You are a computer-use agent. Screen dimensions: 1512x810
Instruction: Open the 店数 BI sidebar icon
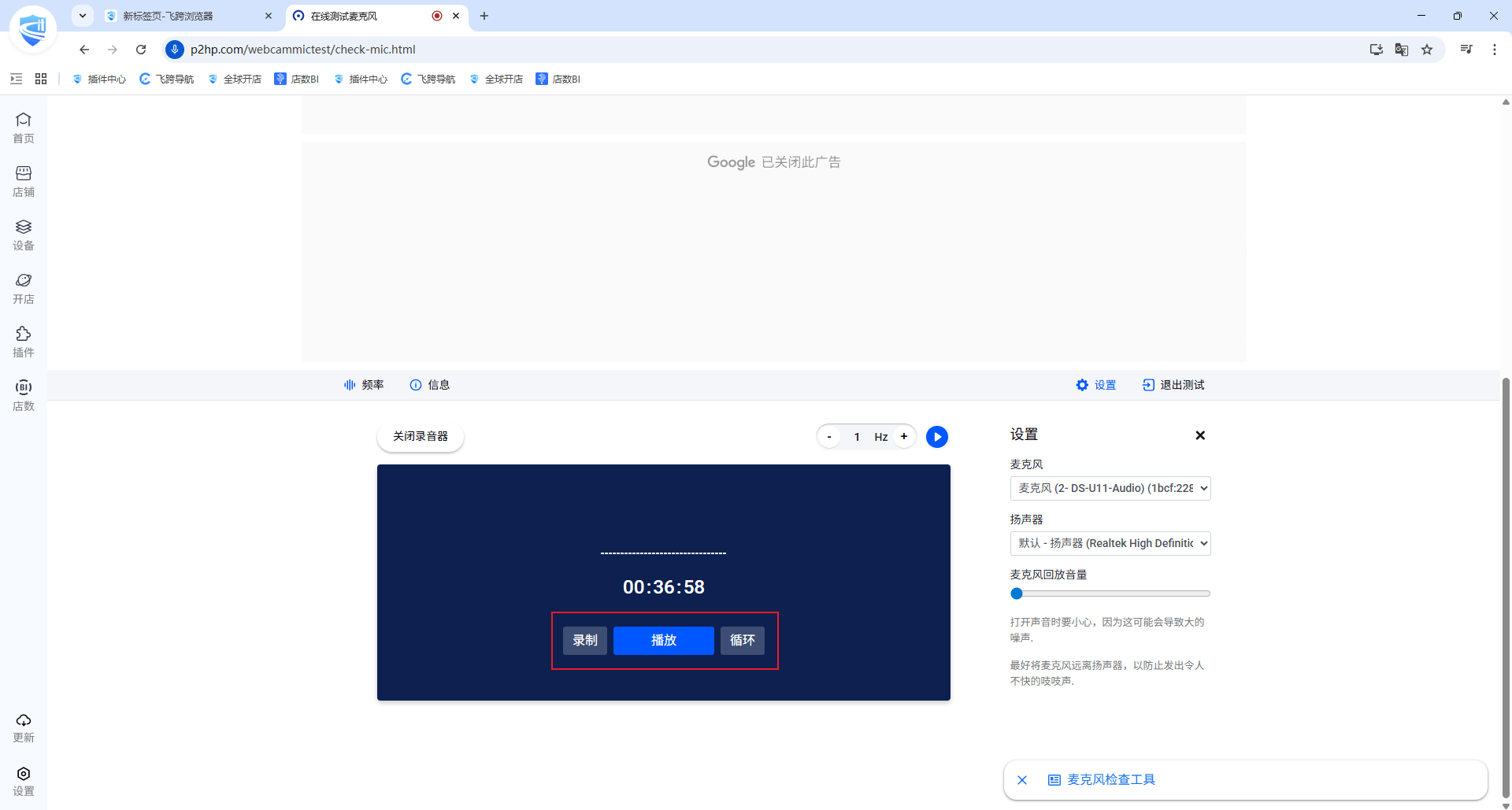24,395
